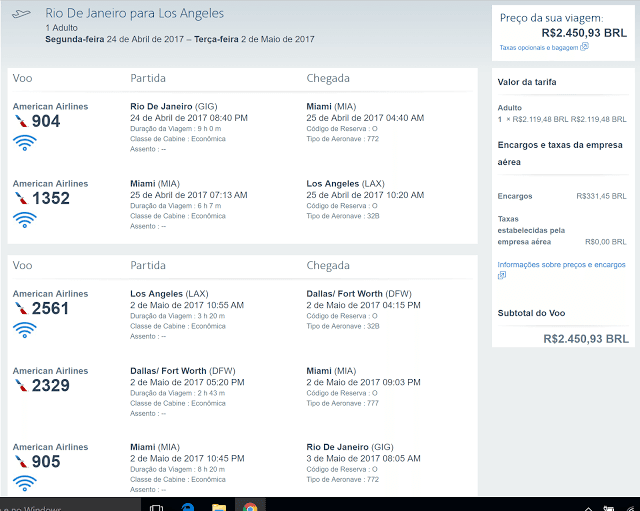The image size is (640, 511).
Task: Click American Airlines logo beside 905
Action: pos(21,462)
